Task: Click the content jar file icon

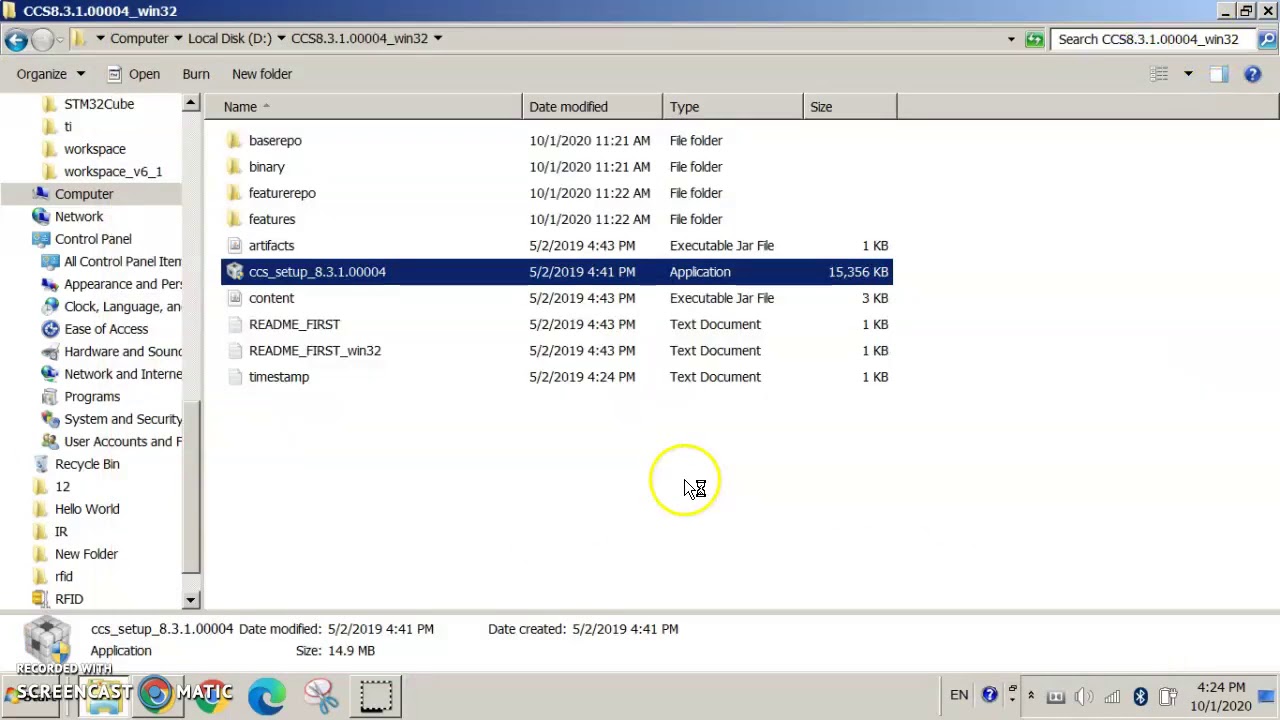Action: coord(235,298)
